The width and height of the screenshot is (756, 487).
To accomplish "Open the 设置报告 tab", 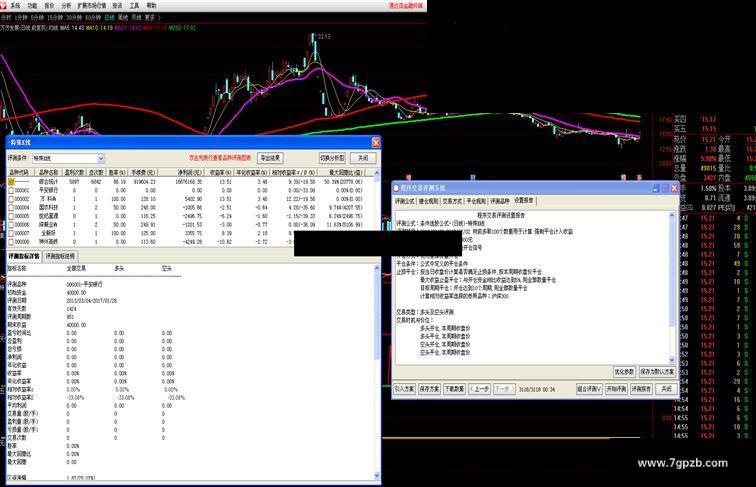I will point(524,201).
